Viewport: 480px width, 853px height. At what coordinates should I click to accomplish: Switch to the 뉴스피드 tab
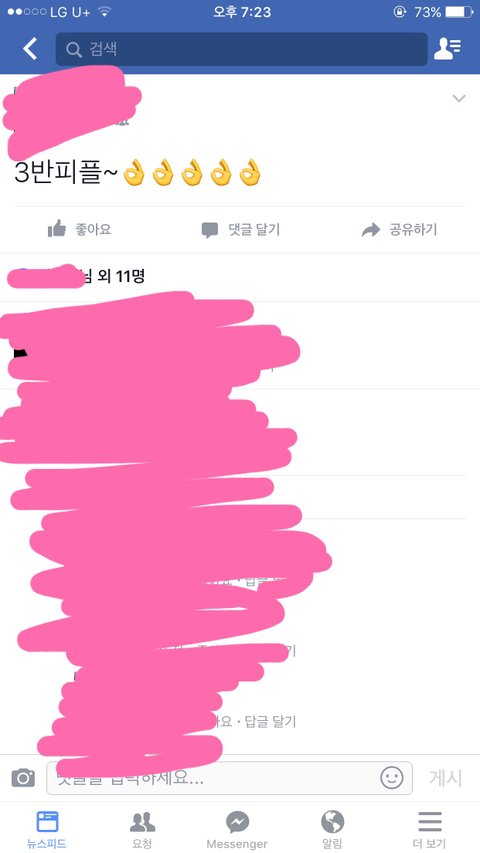click(47, 830)
